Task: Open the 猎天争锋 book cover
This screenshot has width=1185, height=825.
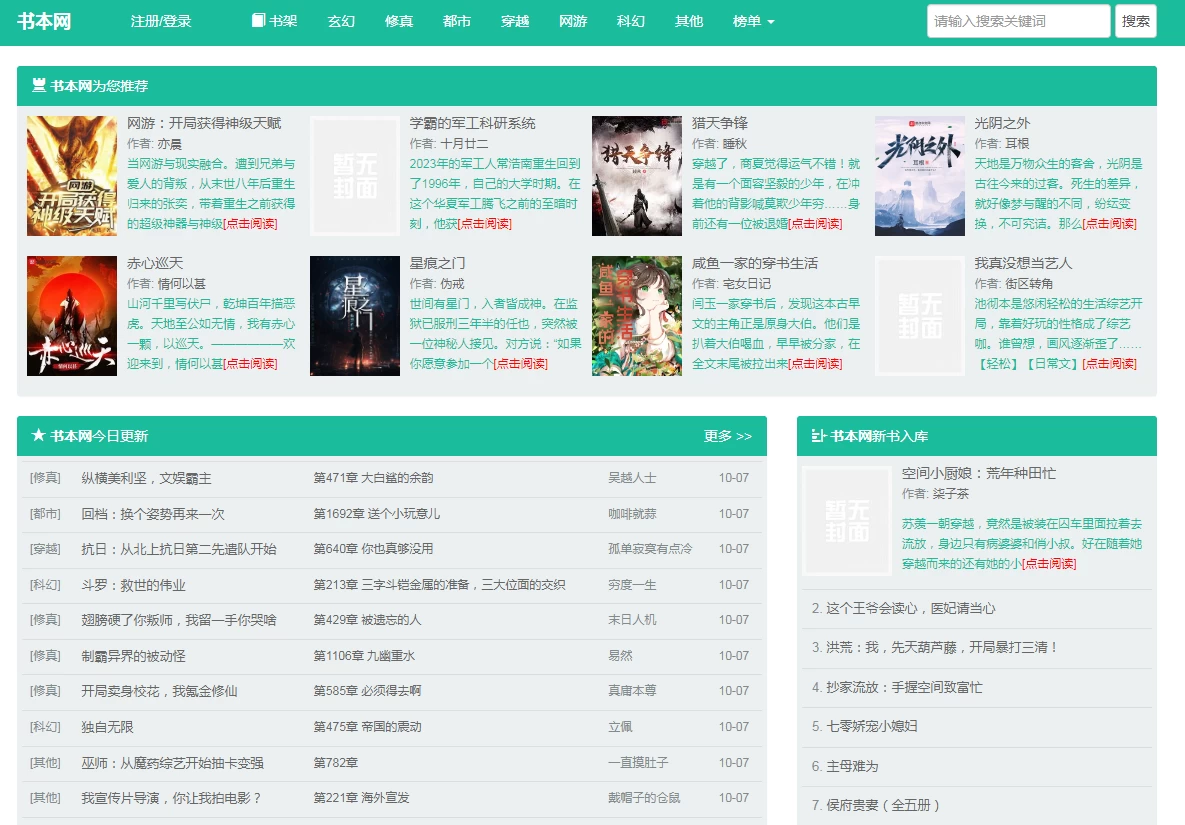Action: [637, 176]
